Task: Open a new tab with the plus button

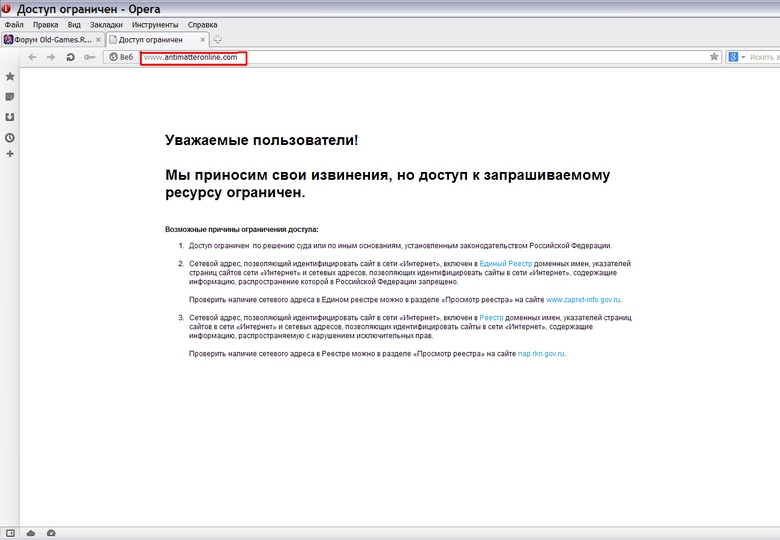Action: click(x=217, y=40)
